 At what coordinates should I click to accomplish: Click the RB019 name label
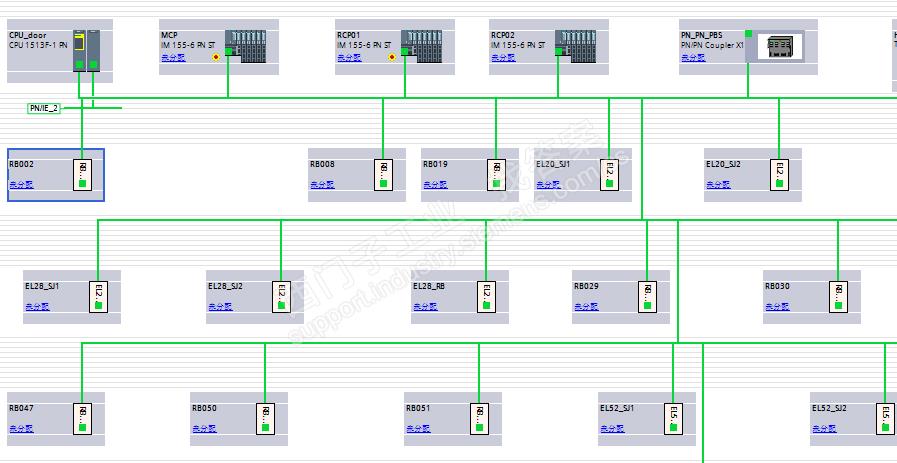coord(435,164)
